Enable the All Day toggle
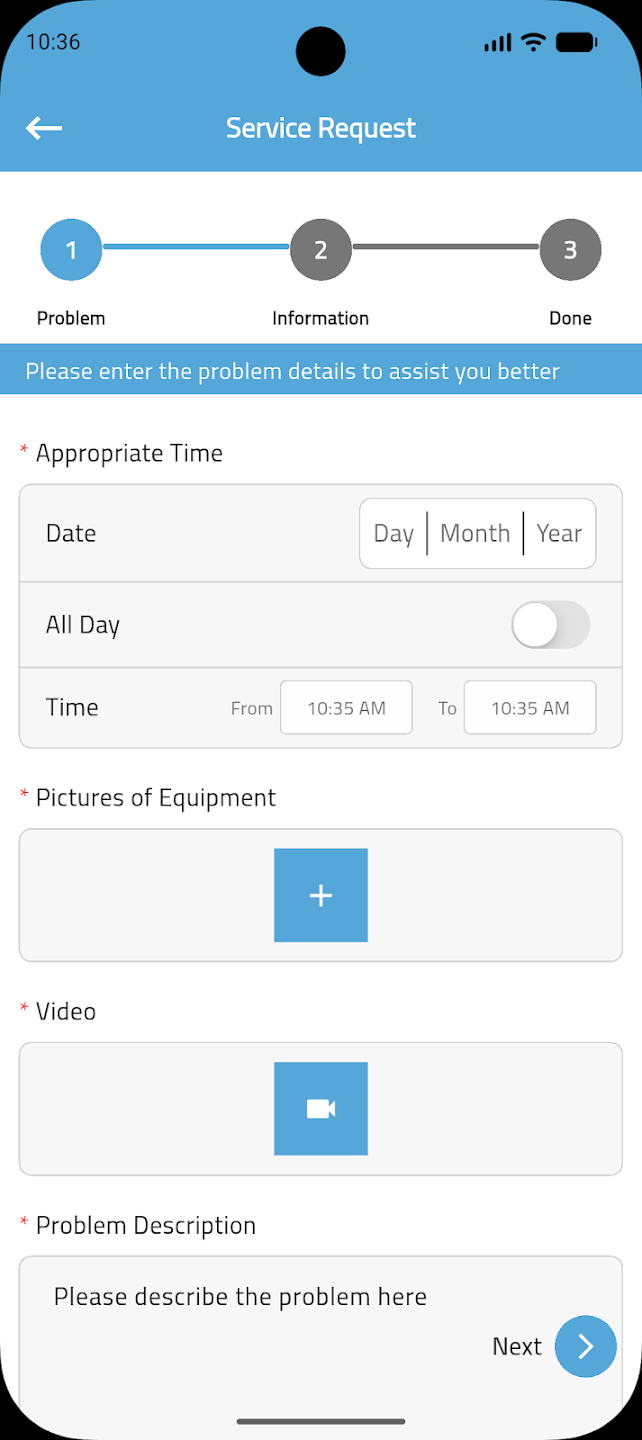The height and width of the screenshot is (1440, 642). pos(550,625)
